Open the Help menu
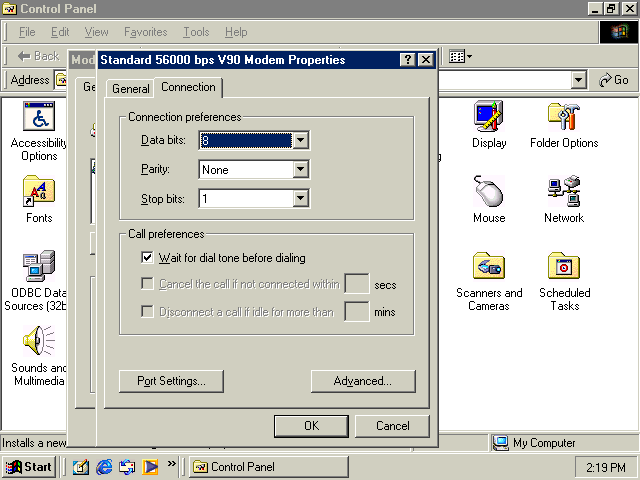Image resolution: width=640 pixels, height=480 pixels. click(x=236, y=32)
